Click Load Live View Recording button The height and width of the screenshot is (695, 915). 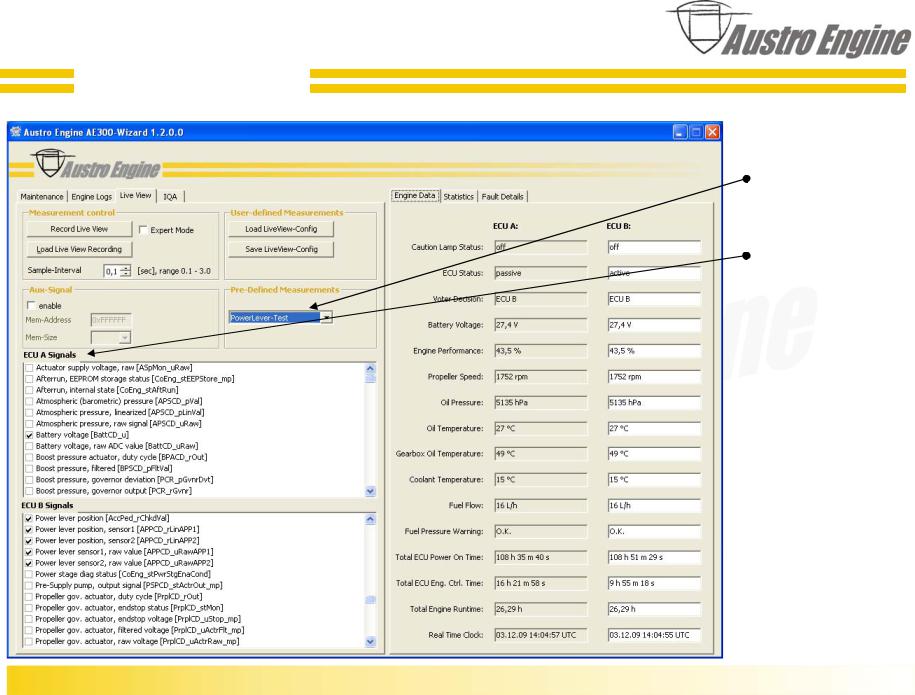(79, 249)
